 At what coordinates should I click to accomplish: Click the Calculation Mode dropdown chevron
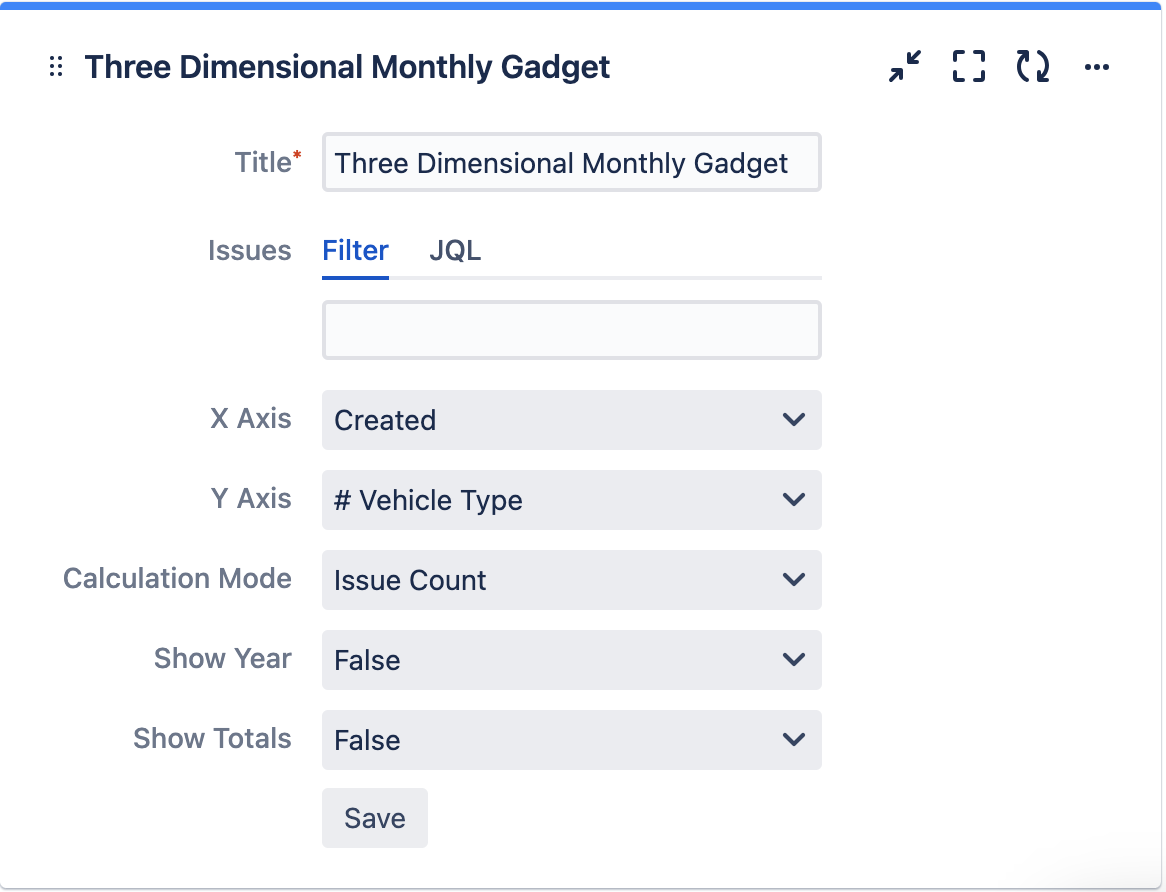(794, 580)
